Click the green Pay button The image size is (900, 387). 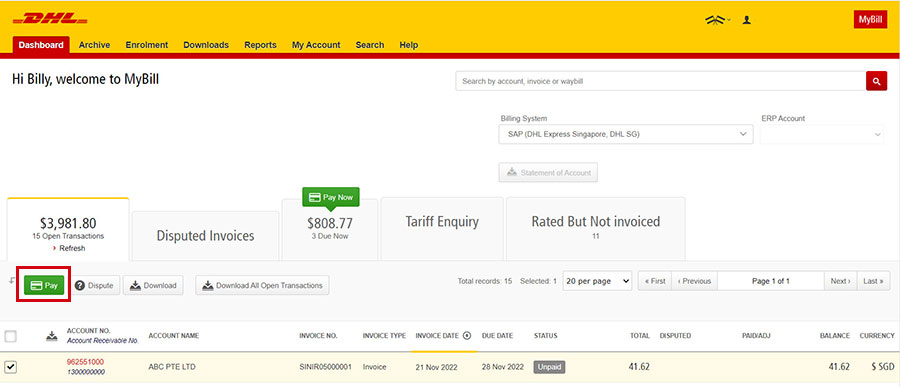pos(44,285)
